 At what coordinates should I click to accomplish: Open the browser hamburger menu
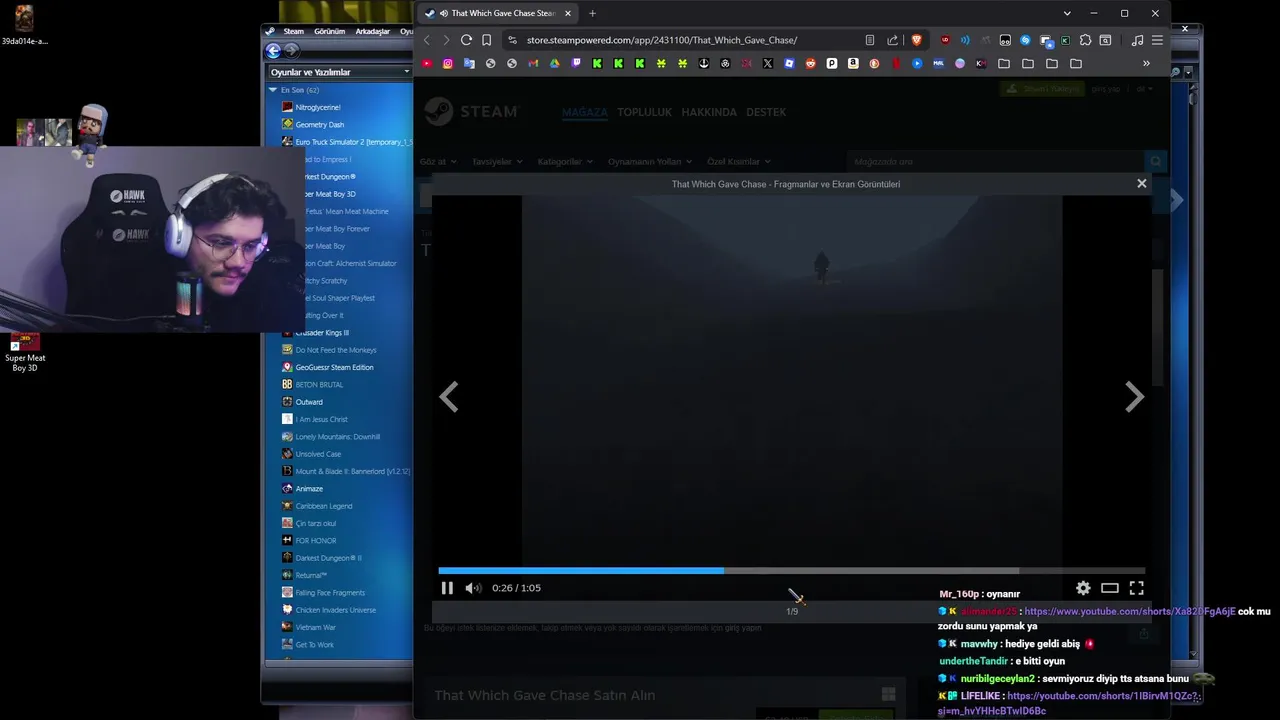click(x=1157, y=40)
